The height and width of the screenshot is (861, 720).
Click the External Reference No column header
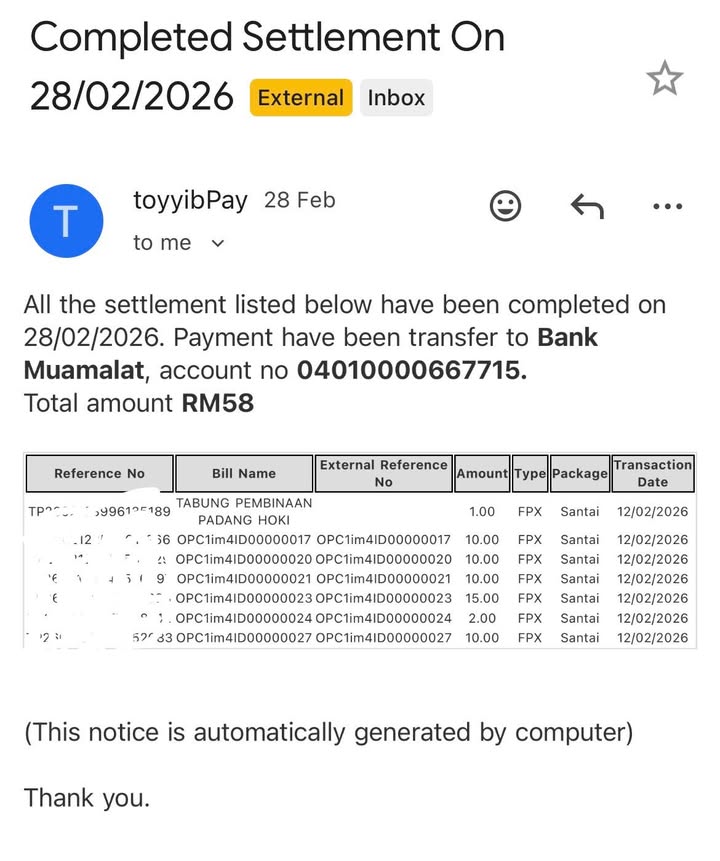pos(383,473)
